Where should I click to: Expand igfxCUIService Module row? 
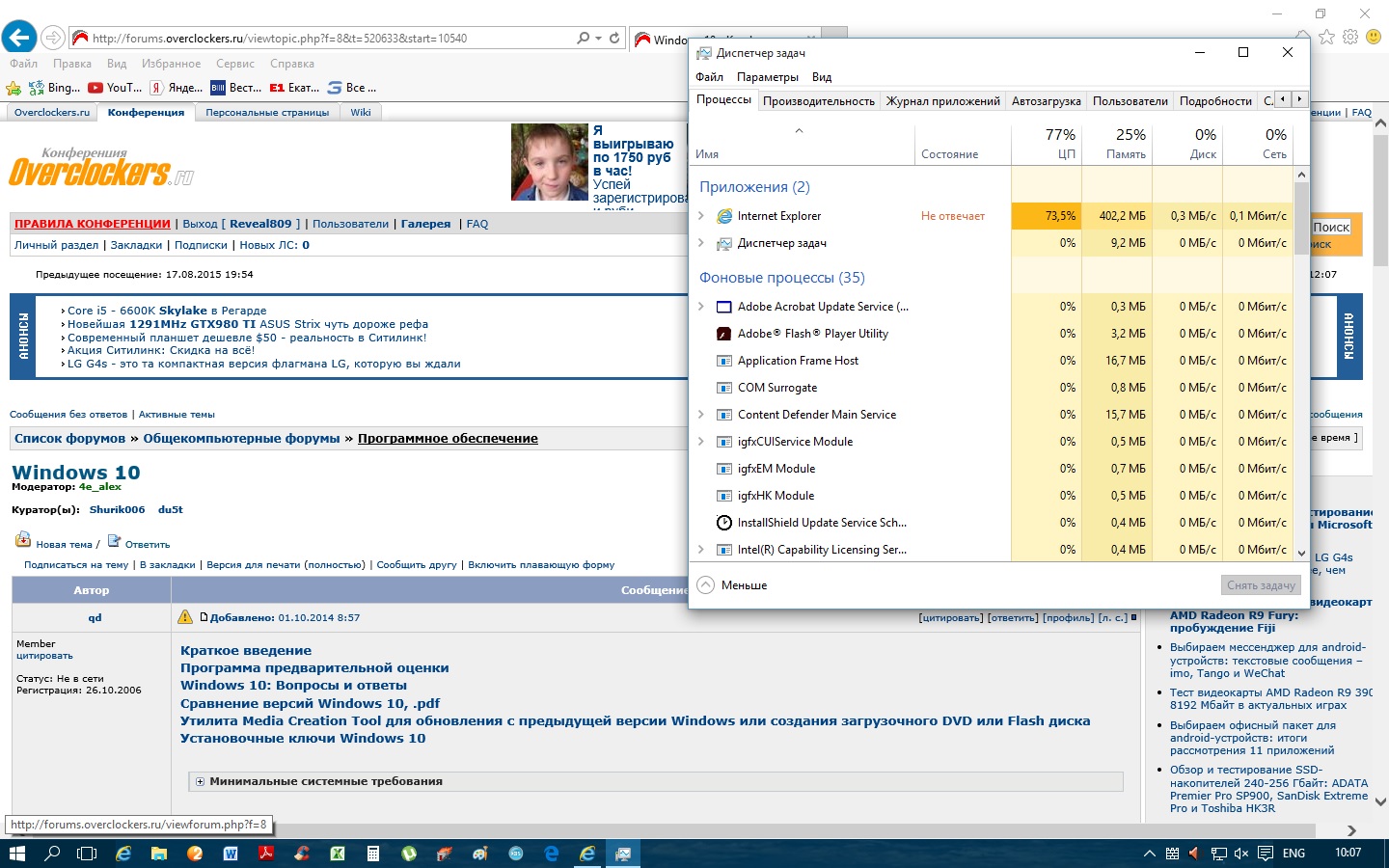701,442
